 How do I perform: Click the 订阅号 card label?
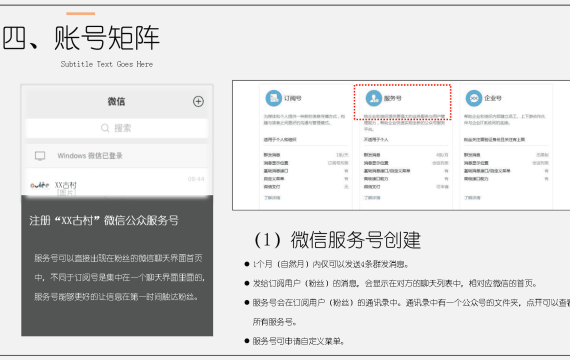[293, 98]
